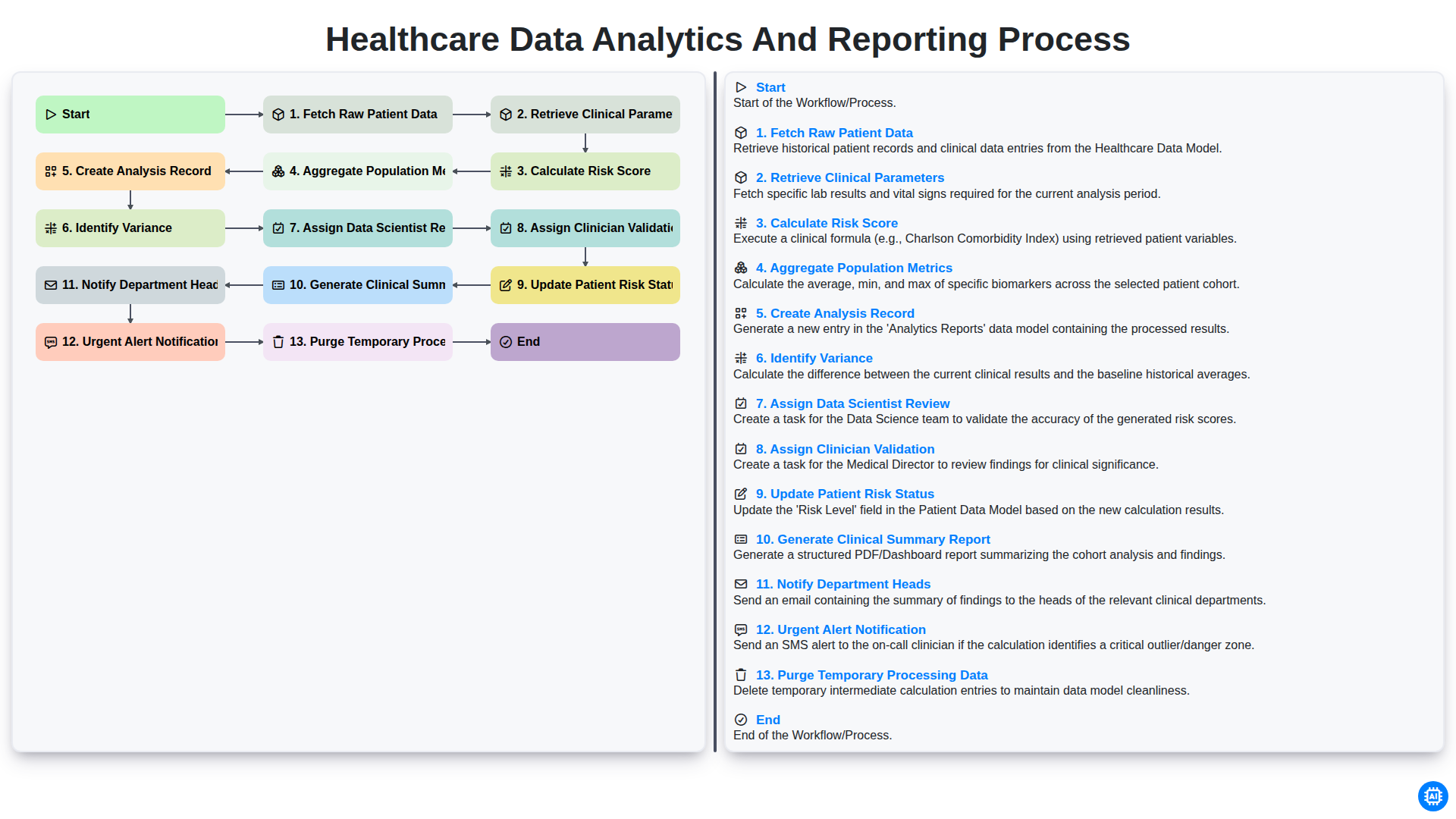This screenshot has width=1456, height=819.
Task: Click the cube icon in Fetch Raw Patient Data node
Action: (278, 115)
